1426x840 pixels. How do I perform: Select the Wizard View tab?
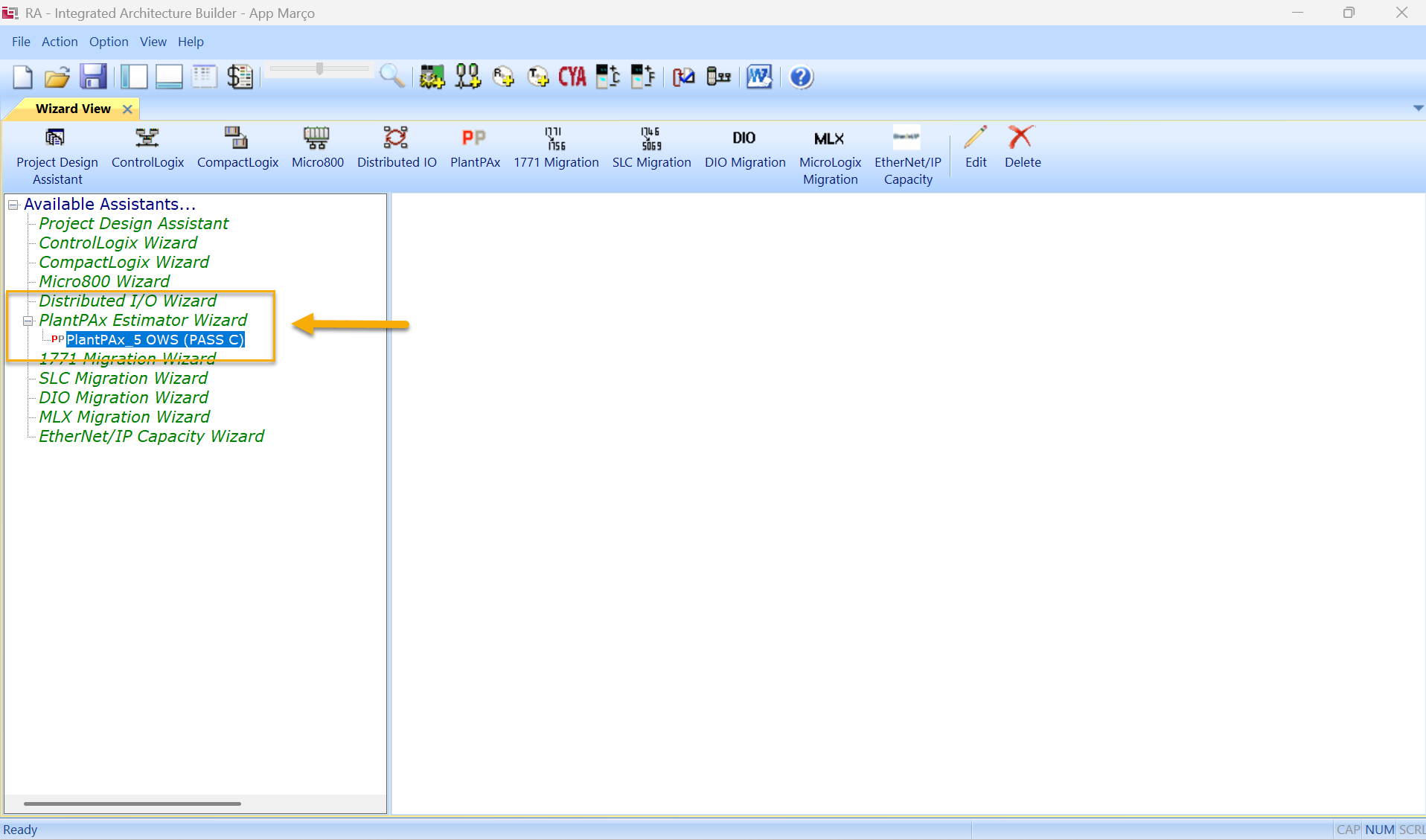pyautogui.click(x=73, y=109)
